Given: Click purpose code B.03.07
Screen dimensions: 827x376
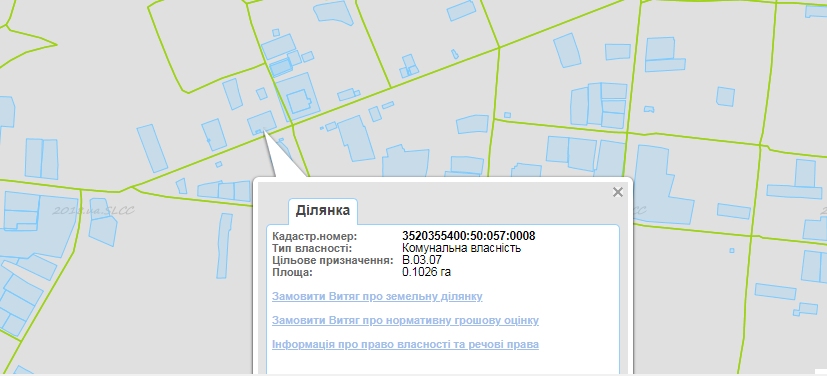Looking at the screenshot, I should (422, 260).
